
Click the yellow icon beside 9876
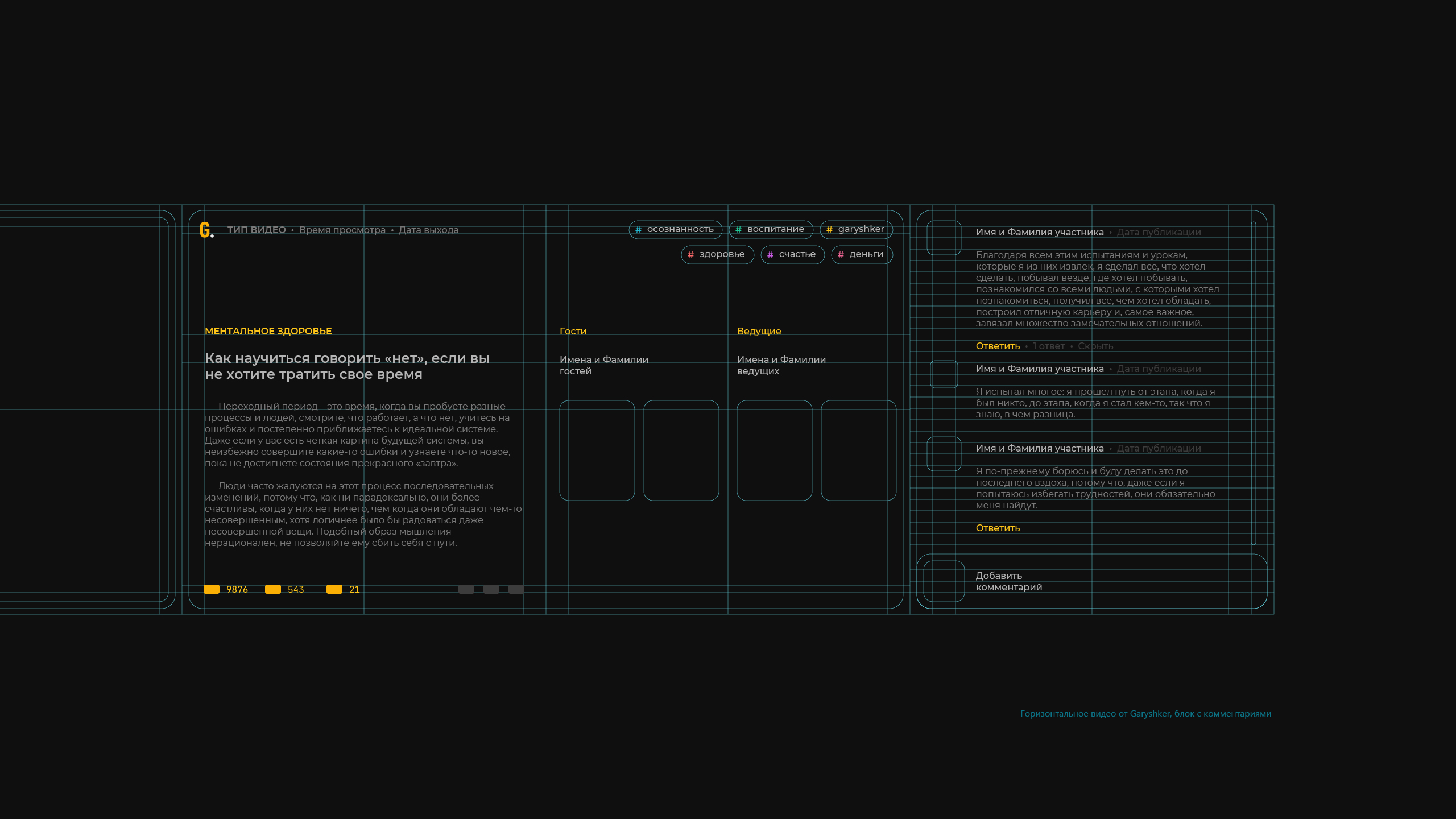[212, 589]
